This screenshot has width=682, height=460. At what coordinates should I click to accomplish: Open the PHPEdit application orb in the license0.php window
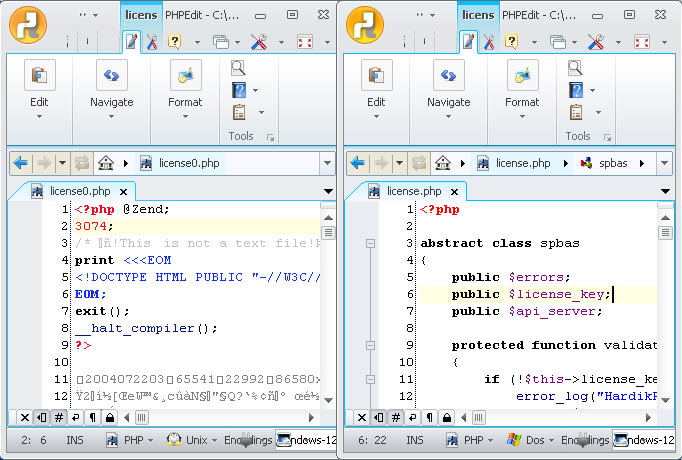[28, 25]
